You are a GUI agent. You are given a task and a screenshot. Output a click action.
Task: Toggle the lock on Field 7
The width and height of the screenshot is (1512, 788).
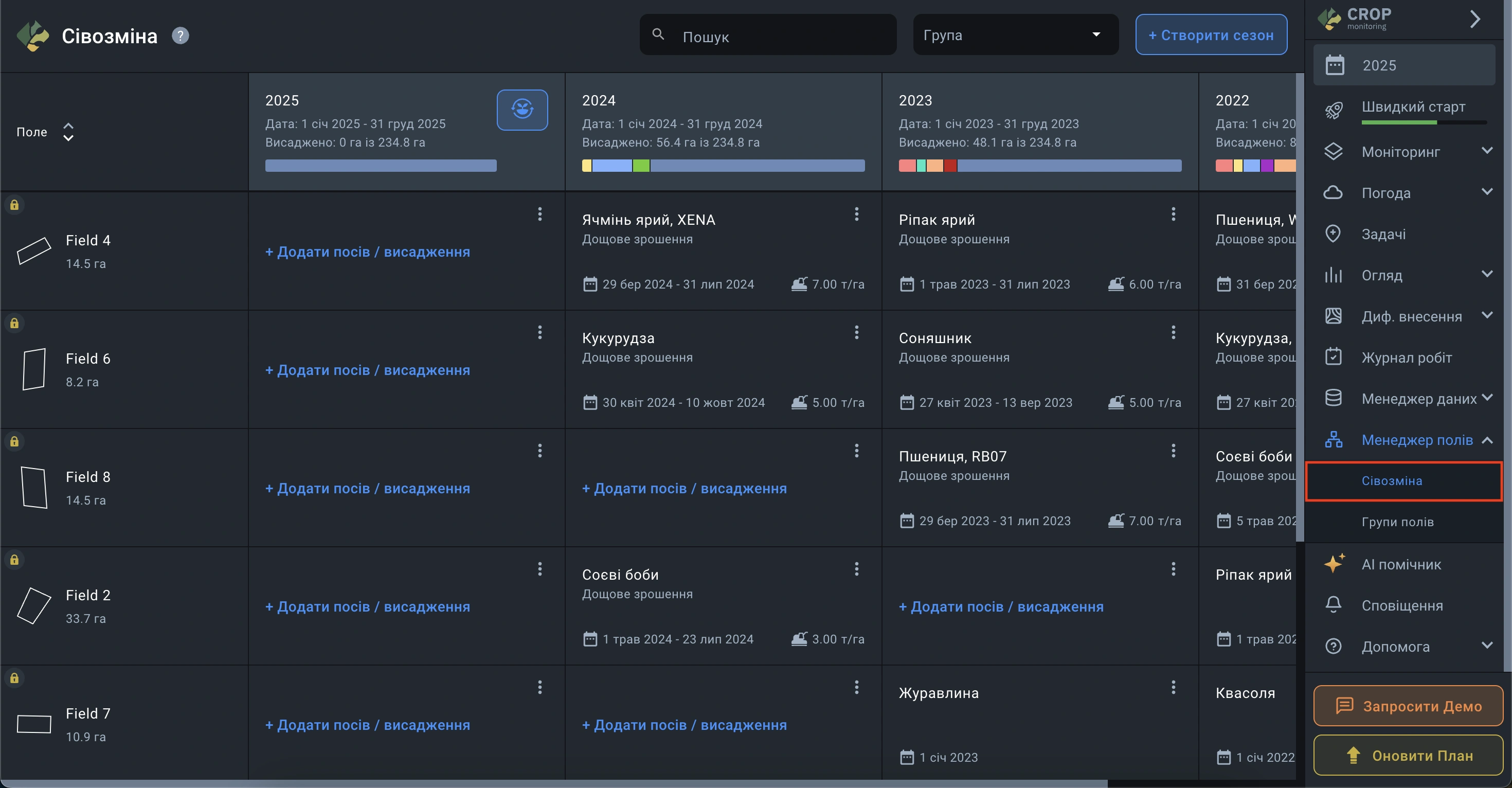tap(14, 678)
